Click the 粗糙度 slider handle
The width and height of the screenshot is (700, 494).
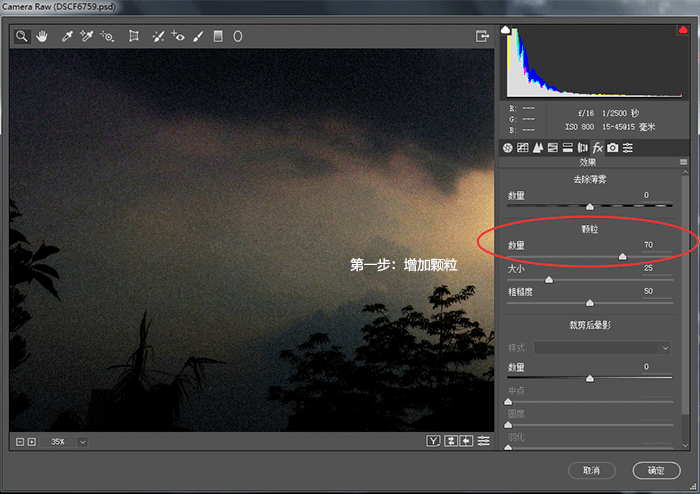pos(590,303)
